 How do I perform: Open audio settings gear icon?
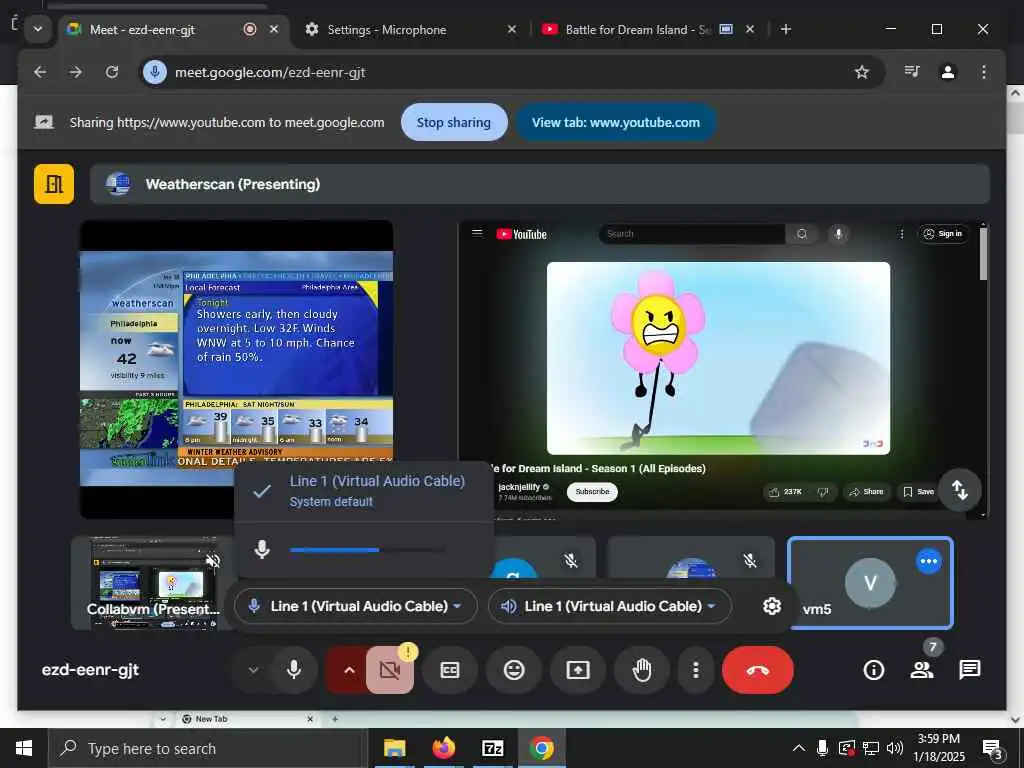click(772, 606)
